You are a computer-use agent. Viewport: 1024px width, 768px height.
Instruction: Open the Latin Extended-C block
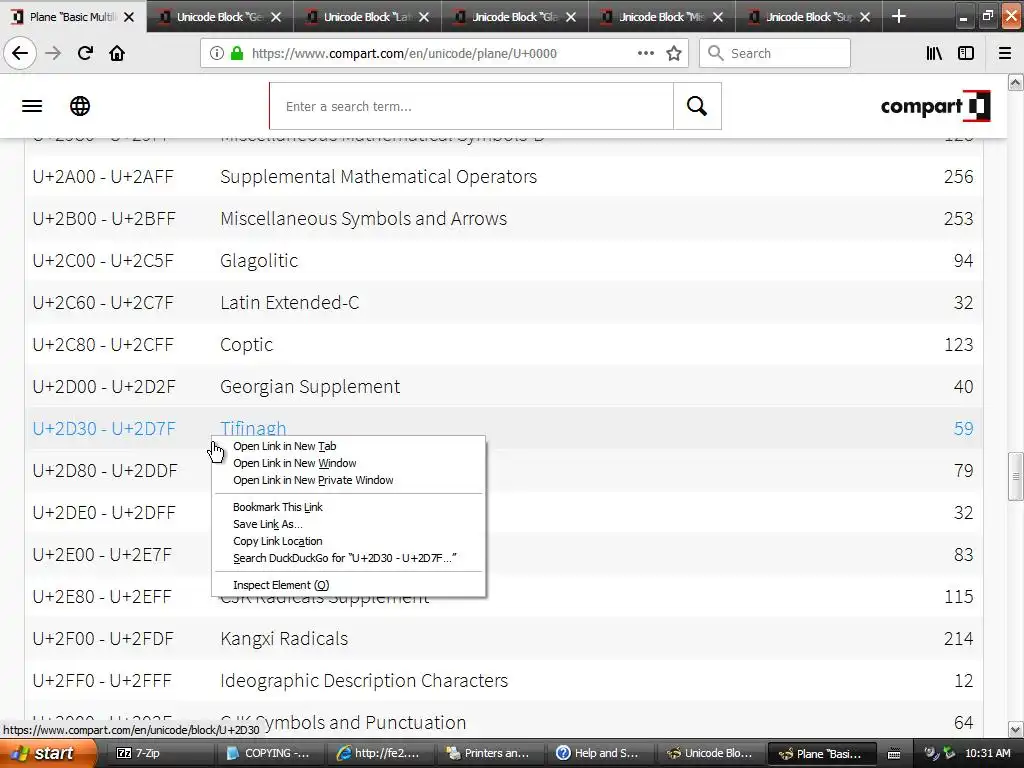coord(289,302)
